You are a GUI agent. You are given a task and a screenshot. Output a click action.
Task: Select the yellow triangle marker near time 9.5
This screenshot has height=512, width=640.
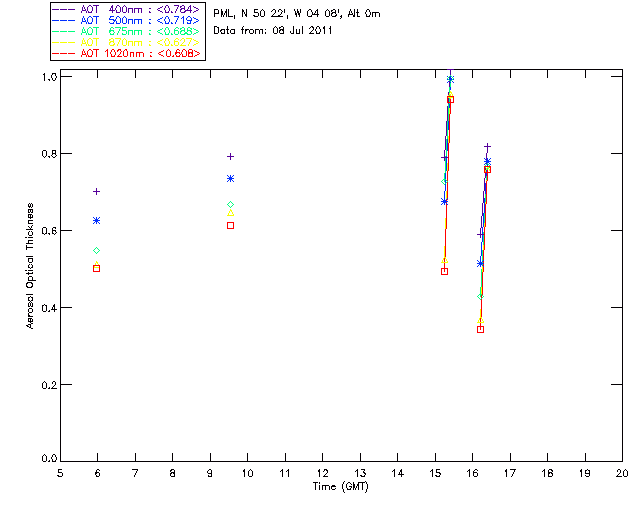click(230, 213)
